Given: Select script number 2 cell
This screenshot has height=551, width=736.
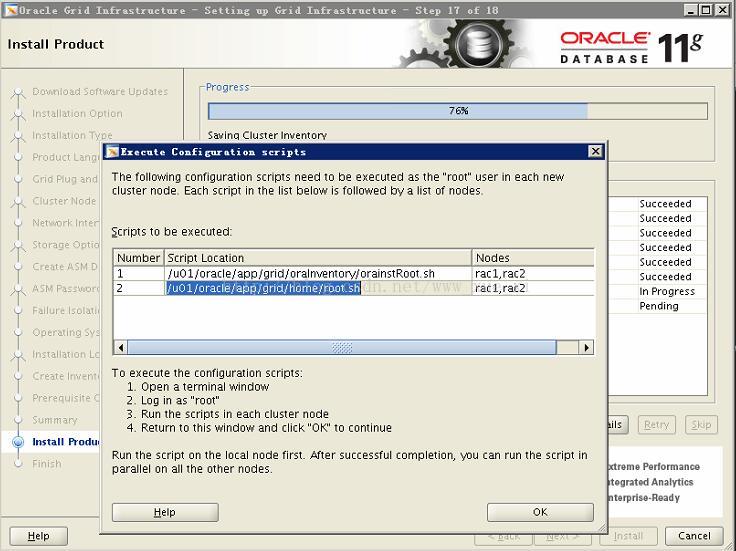Looking at the screenshot, I should [x=139, y=288].
